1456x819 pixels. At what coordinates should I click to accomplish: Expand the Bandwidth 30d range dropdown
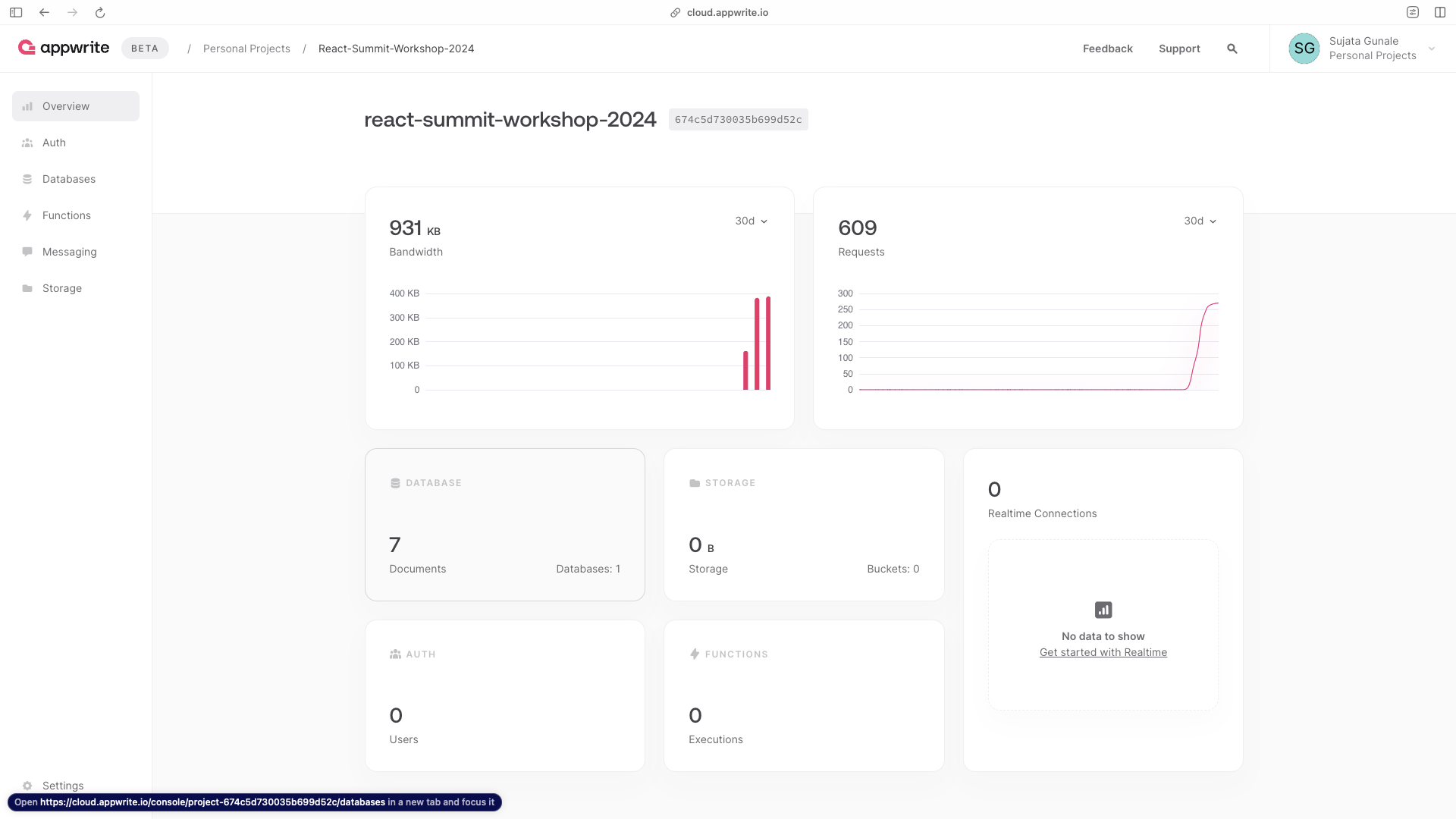[751, 221]
